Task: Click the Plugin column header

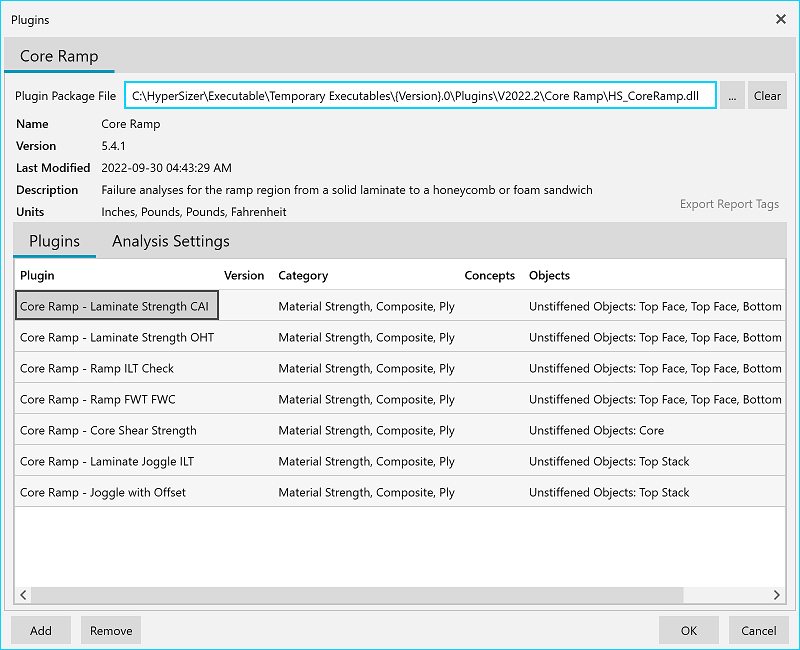Action: pos(37,276)
